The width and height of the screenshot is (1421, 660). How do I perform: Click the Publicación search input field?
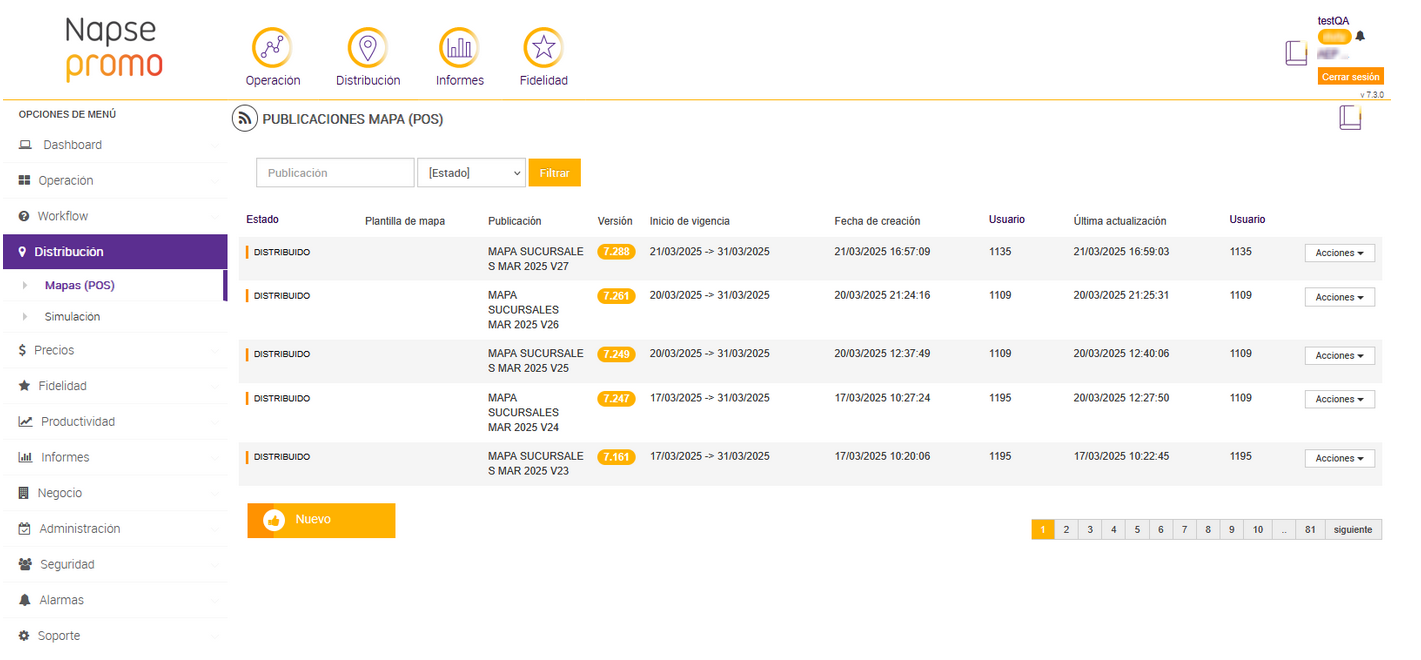point(335,173)
